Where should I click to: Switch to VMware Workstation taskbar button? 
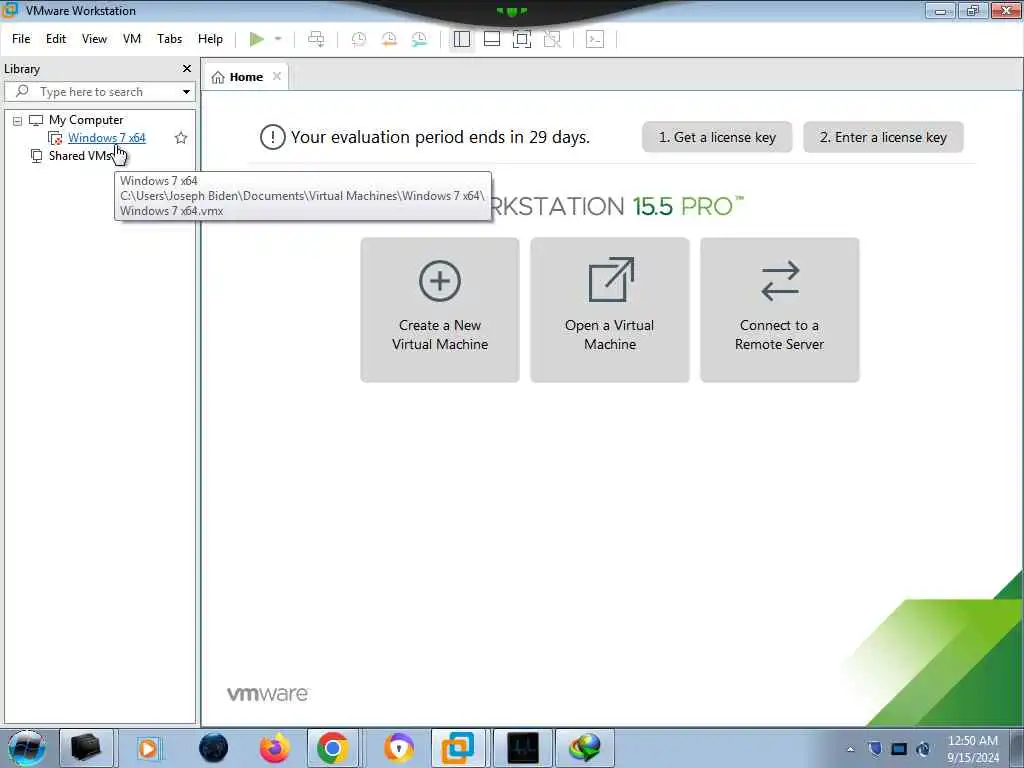click(458, 748)
